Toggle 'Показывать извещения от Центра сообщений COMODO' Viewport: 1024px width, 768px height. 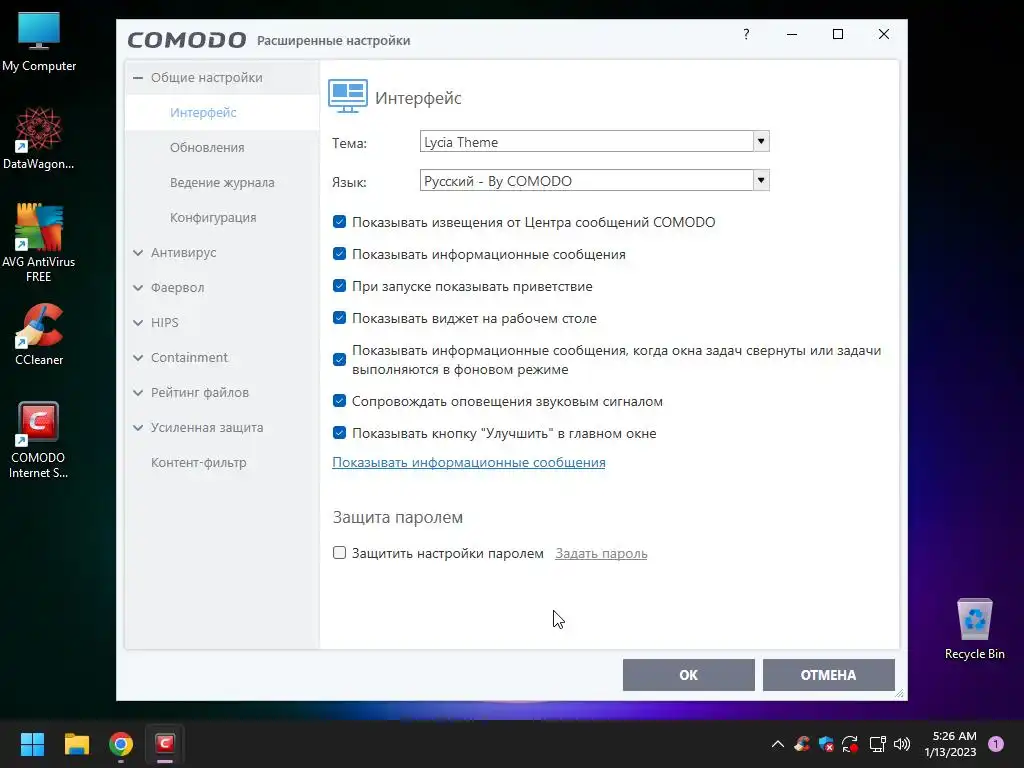click(x=339, y=221)
